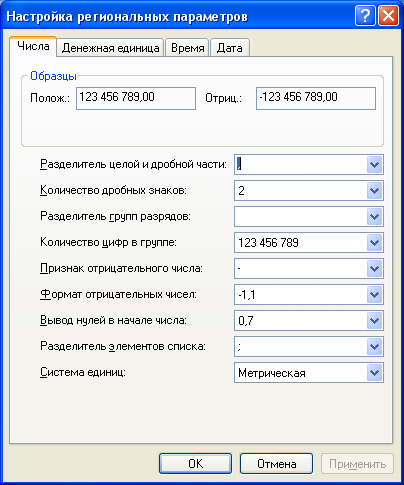
Task: Click the positive sample number field
Action: click(x=136, y=98)
